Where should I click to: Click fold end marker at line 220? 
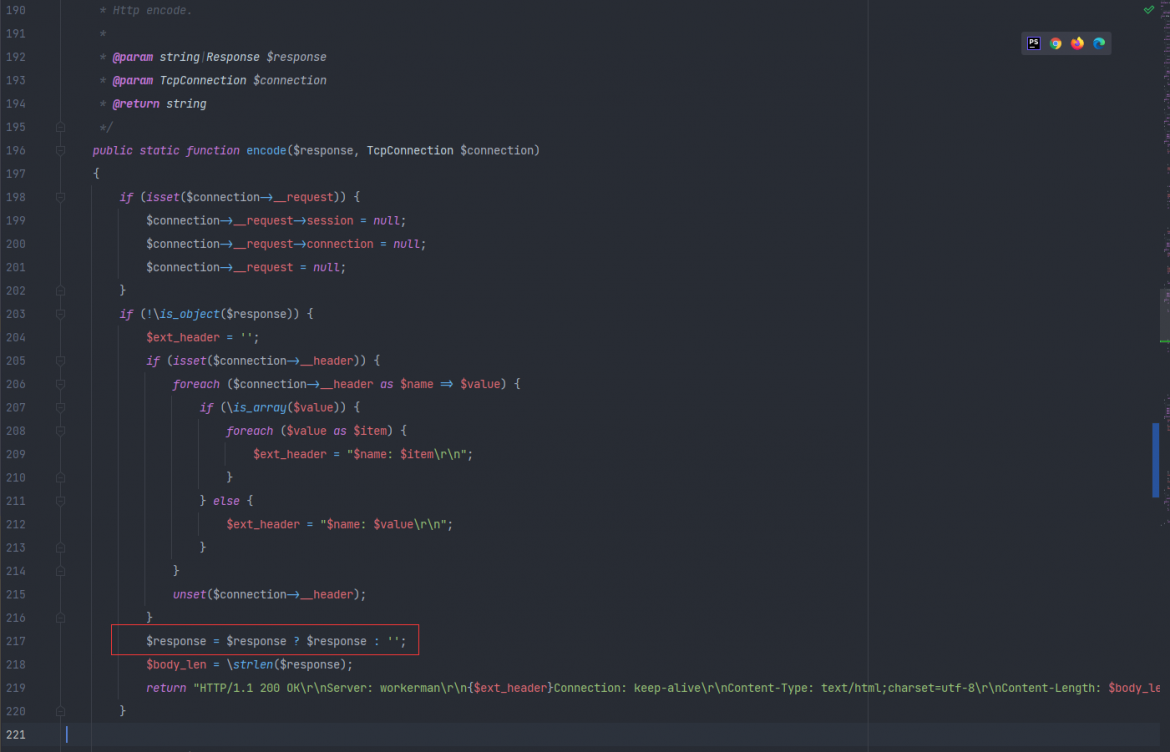(x=60, y=712)
